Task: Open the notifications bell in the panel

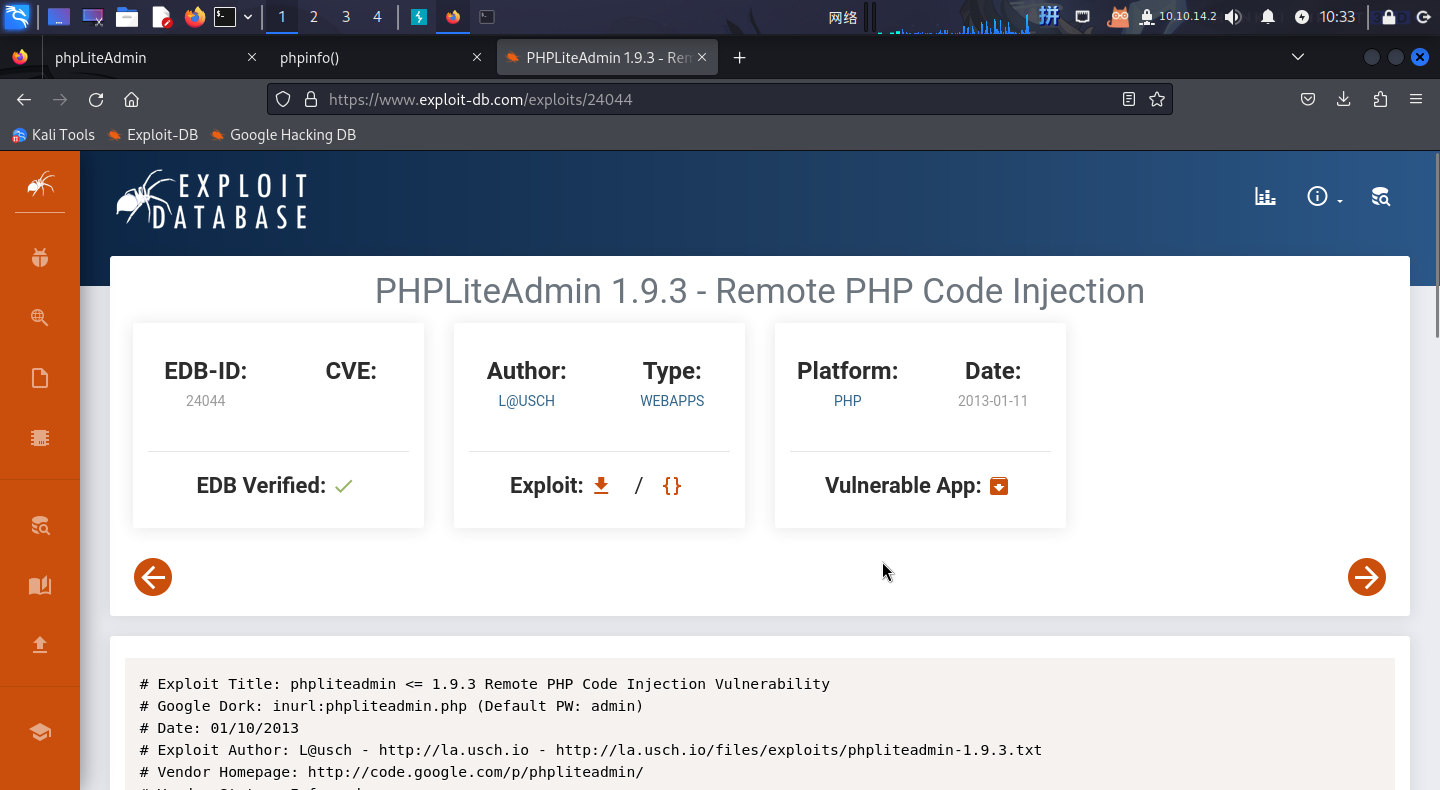Action: (x=1268, y=17)
